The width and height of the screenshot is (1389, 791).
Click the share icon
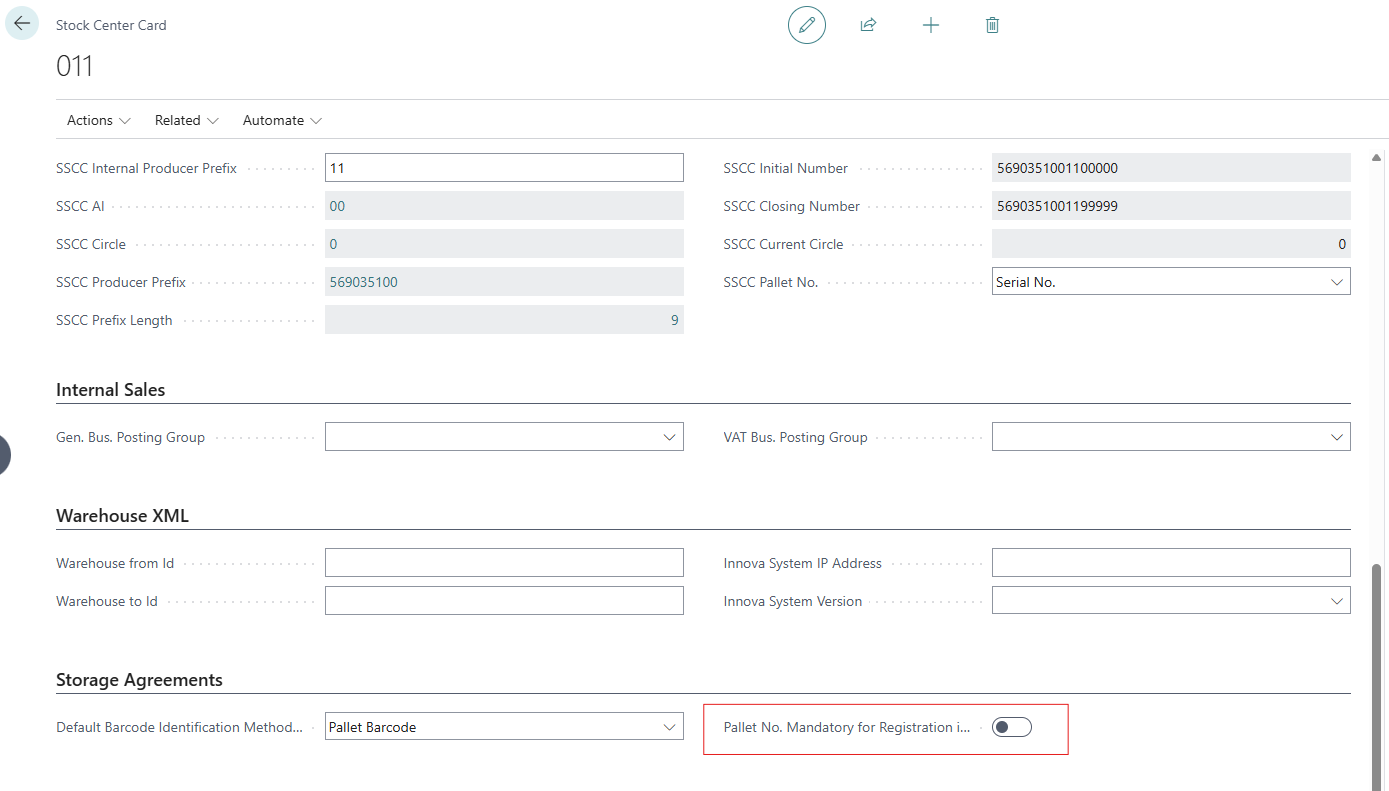868,25
